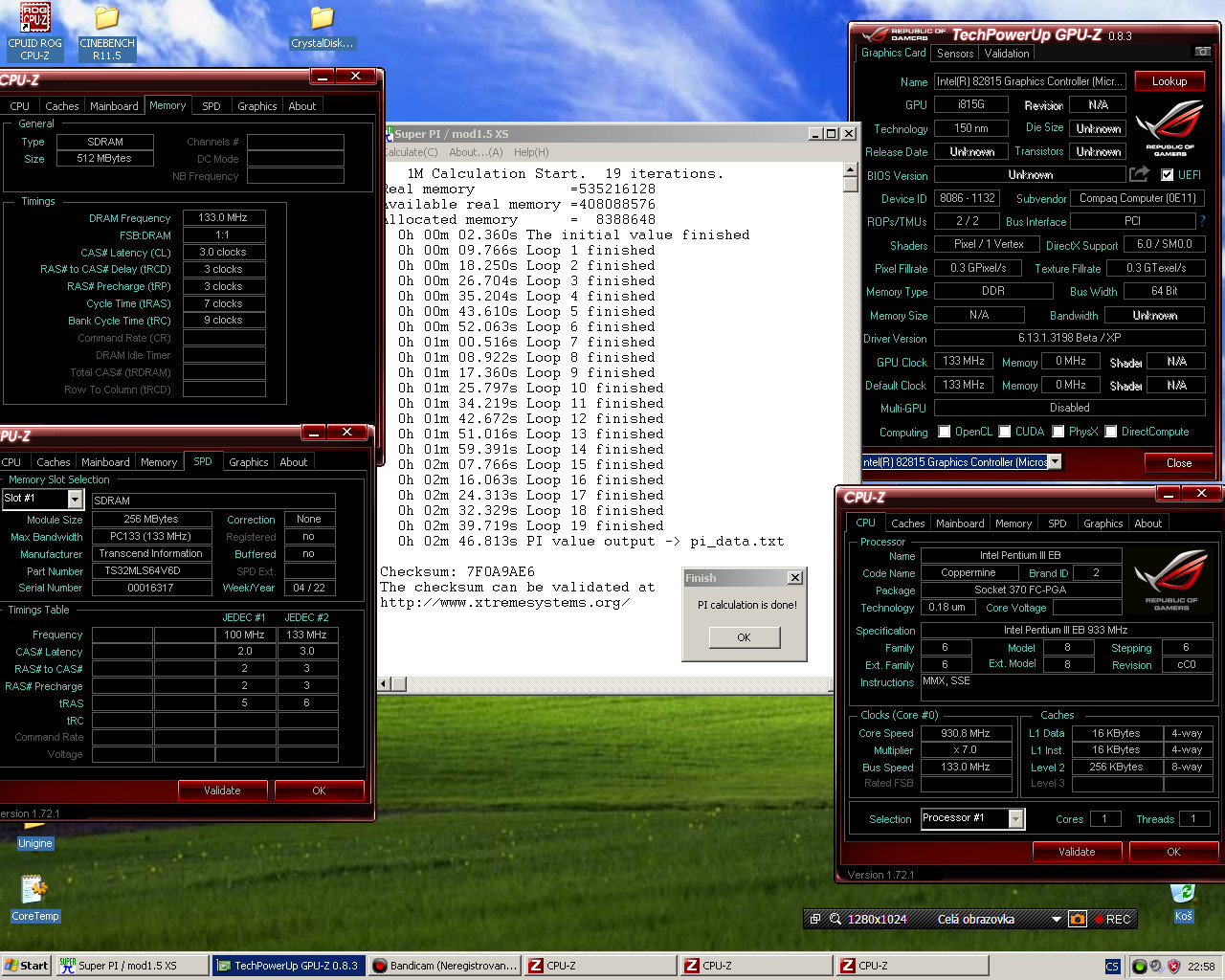Click Driver Version 6.13.1.3198 Beta / XP value
The width and height of the screenshot is (1225, 980).
click(1069, 339)
